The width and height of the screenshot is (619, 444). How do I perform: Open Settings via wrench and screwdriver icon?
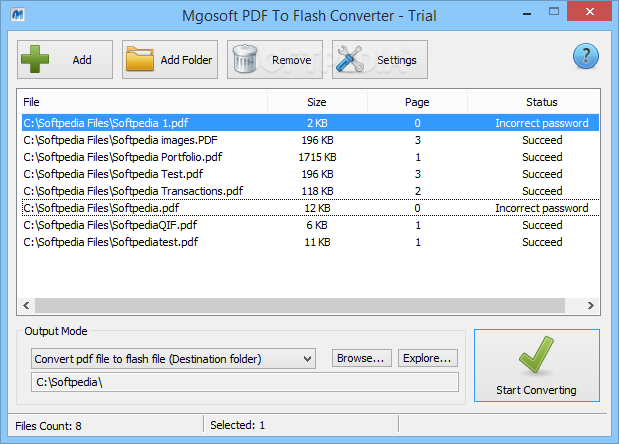click(x=349, y=59)
